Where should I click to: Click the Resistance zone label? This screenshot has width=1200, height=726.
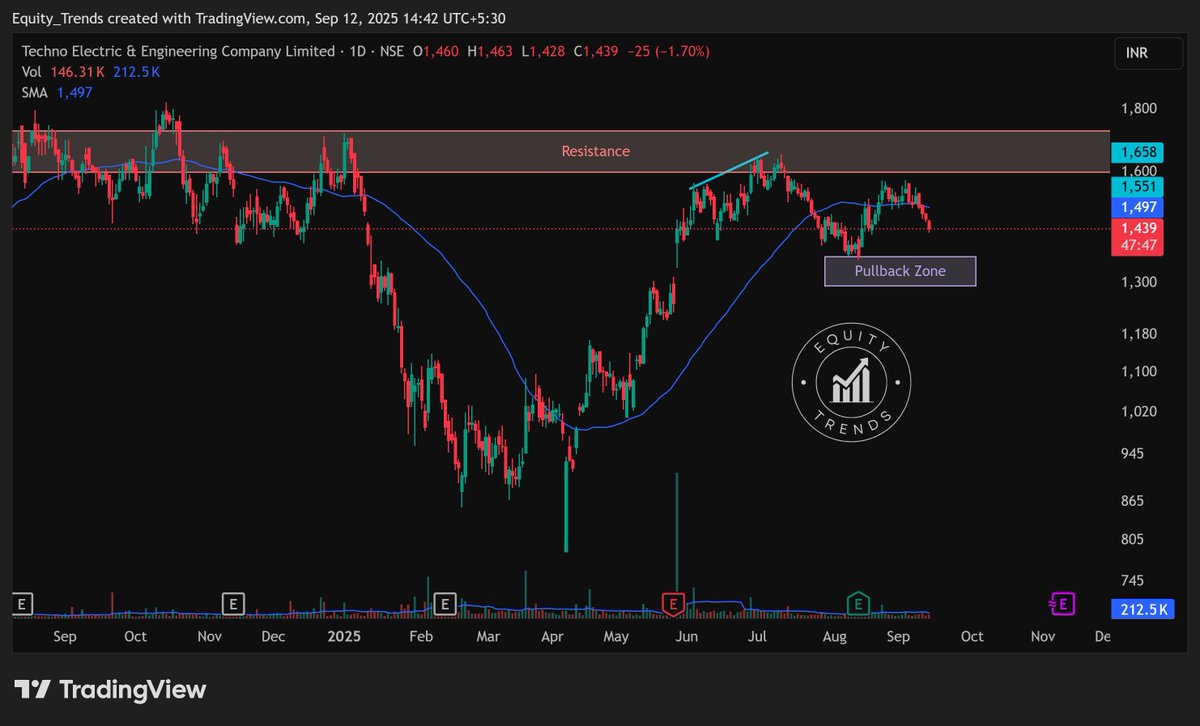click(596, 151)
